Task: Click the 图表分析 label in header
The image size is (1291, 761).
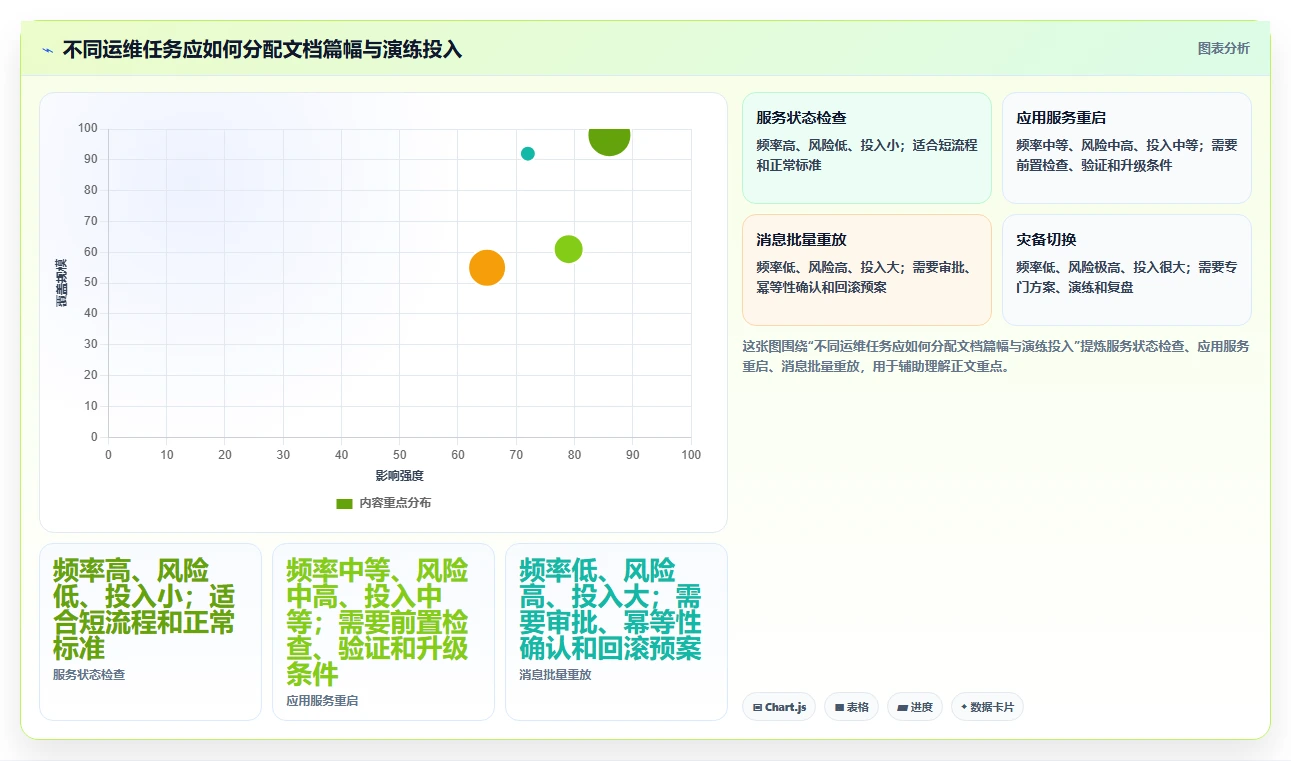Action: click(x=1223, y=48)
